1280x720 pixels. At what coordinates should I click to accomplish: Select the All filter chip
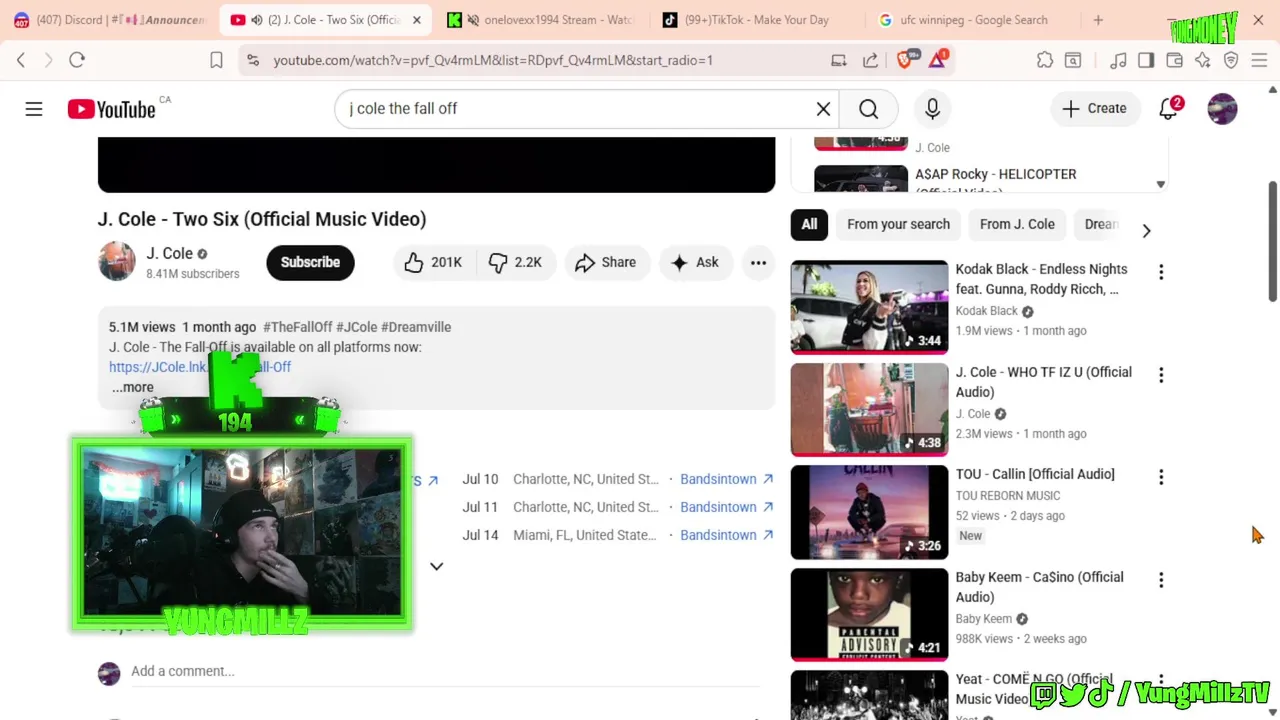point(809,224)
